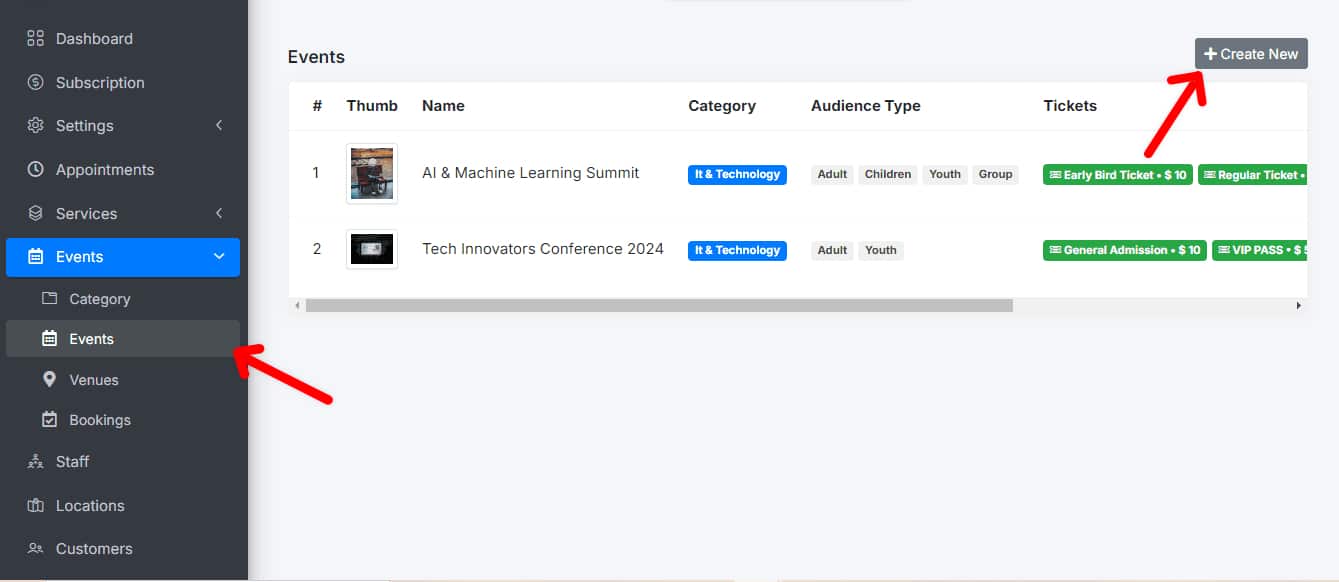The height and width of the screenshot is (582, 1339).
Task: Click the Category folder icon
Action: click(x=49, y=299)
